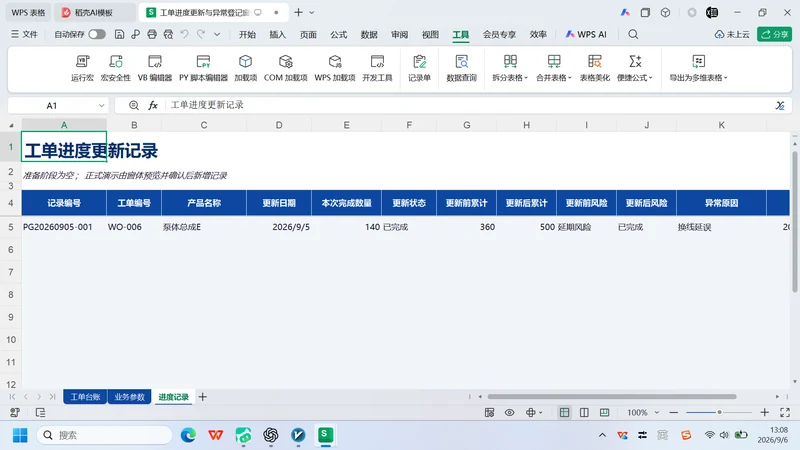Viewport: 800px width, 450px height.
Task: Apply 表格美化 table beautify
Action: (x=594, y=68)
